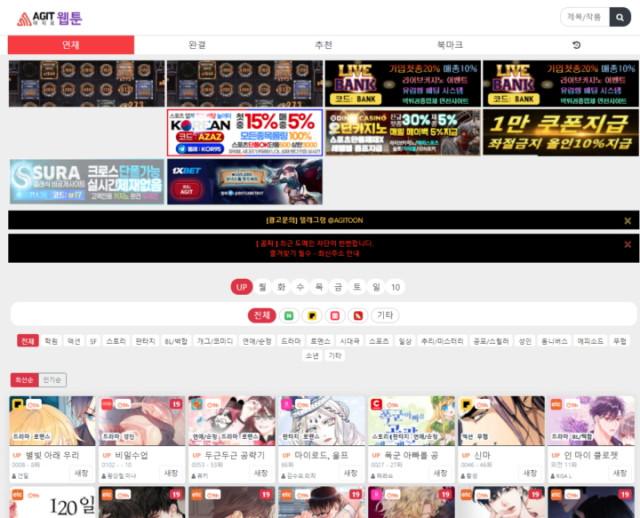Screen dimensions: 640x518
Task: Click the SURA banner ad
Action: pyautogui.click(x=87, y=182)
